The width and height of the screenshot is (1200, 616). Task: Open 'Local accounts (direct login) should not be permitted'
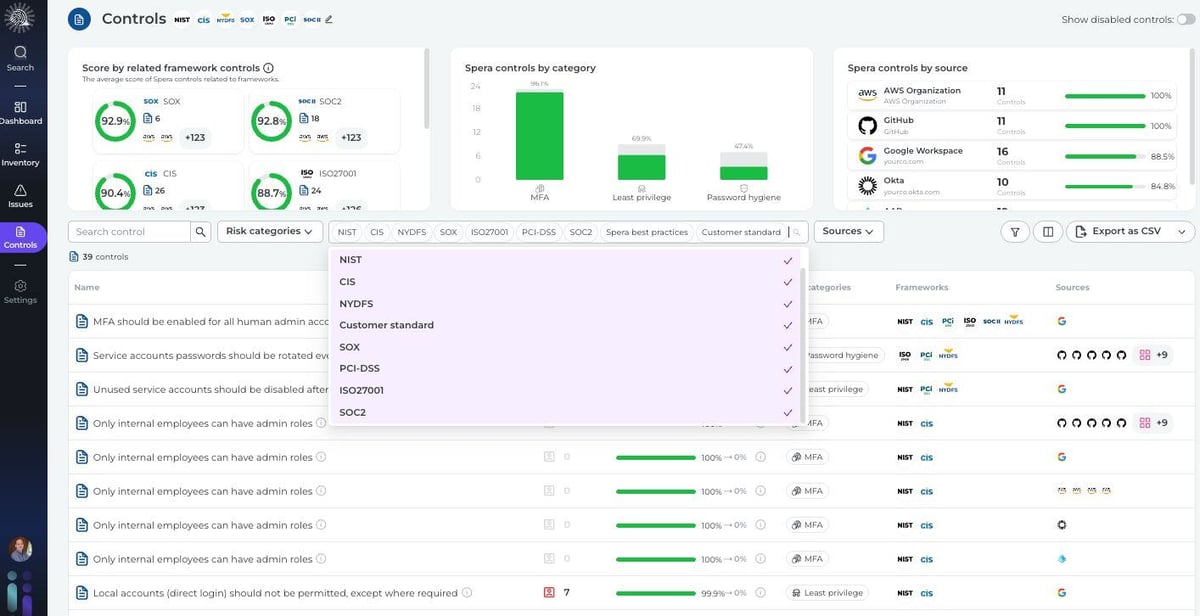275,593
